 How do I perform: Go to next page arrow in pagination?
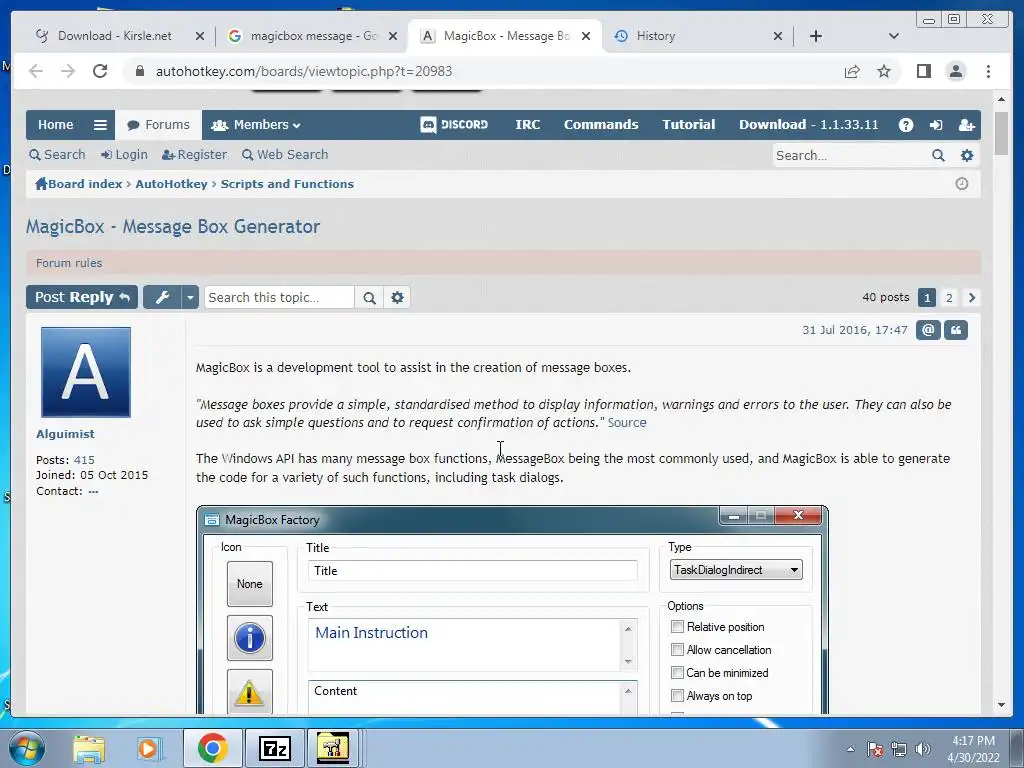point(972,298)
